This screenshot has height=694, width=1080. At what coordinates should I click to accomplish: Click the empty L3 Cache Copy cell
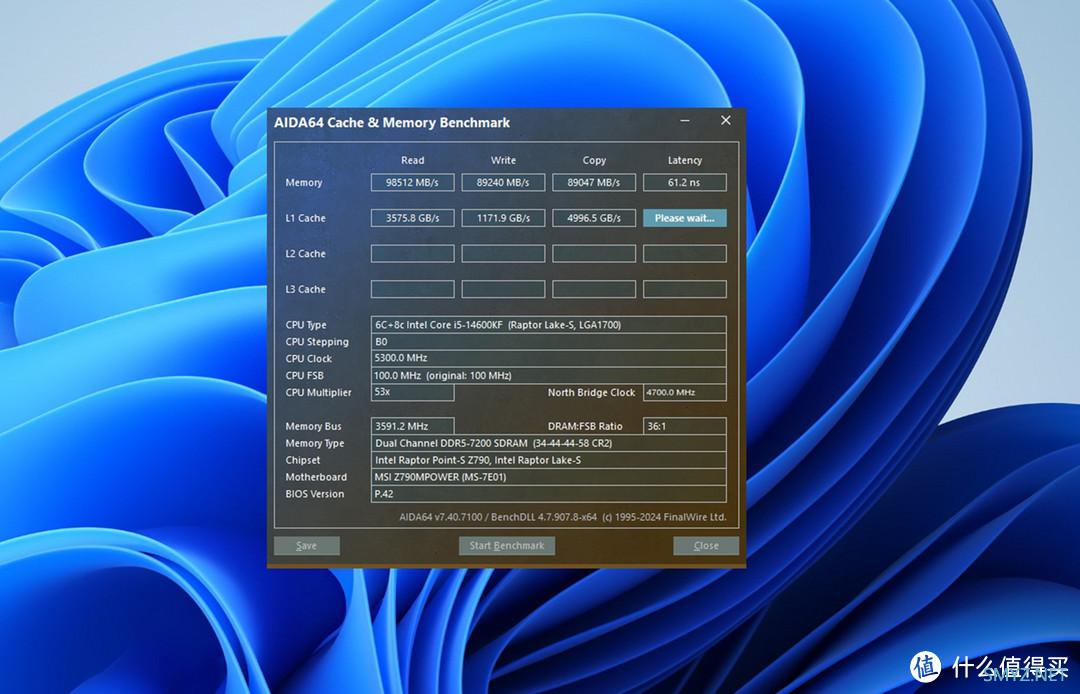coord(594,289)
